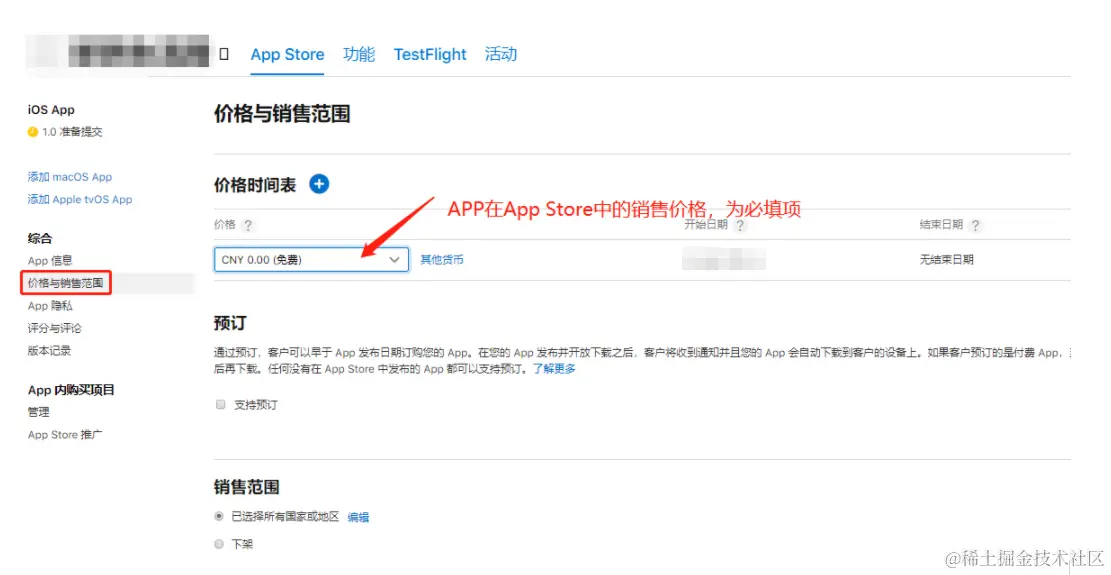This screenshot has width=1111, height=575.
Task: Open the 了解更多 link
Action: pyautogui.click(x=554, y=369)
